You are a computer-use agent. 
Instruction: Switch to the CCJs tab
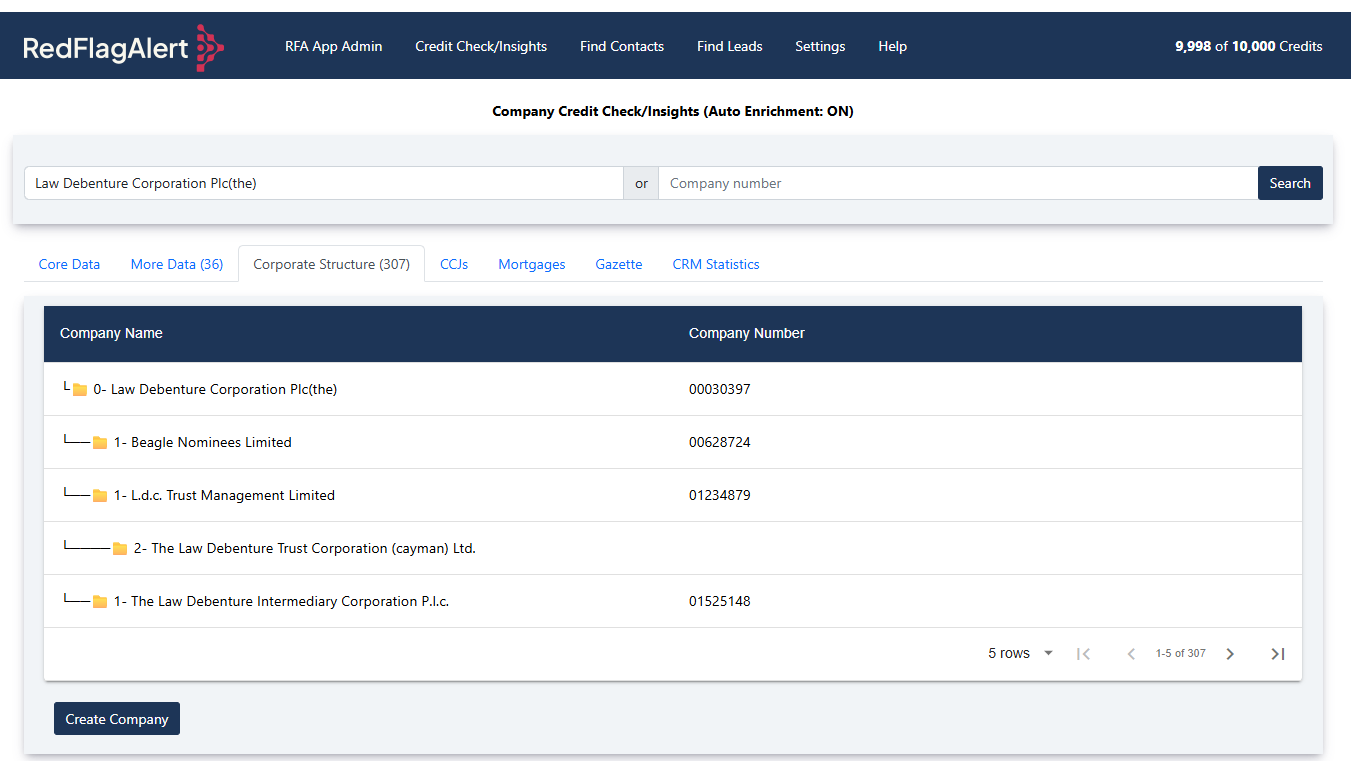coord(454,264)
